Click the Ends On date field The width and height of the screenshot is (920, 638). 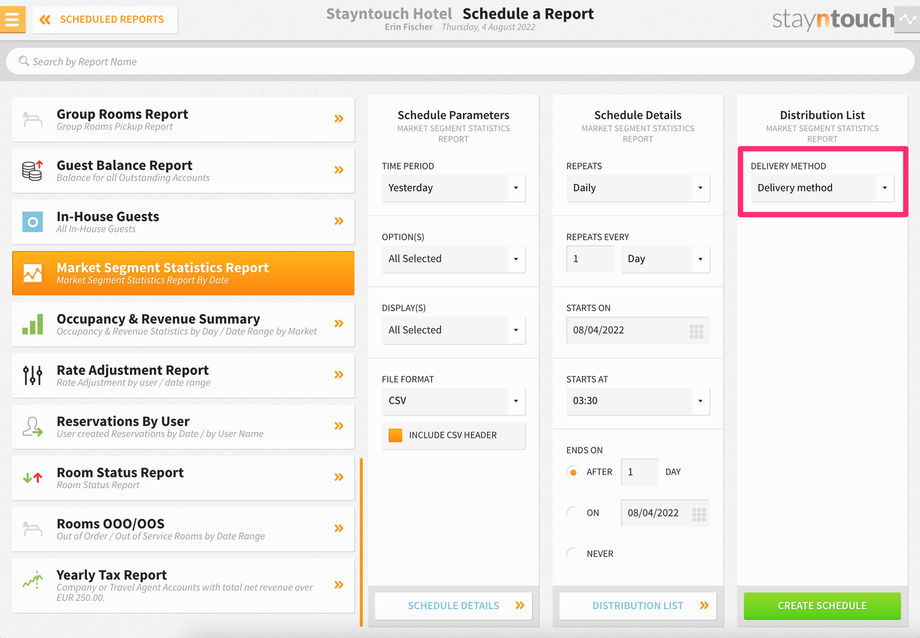(x=665, y=513)
